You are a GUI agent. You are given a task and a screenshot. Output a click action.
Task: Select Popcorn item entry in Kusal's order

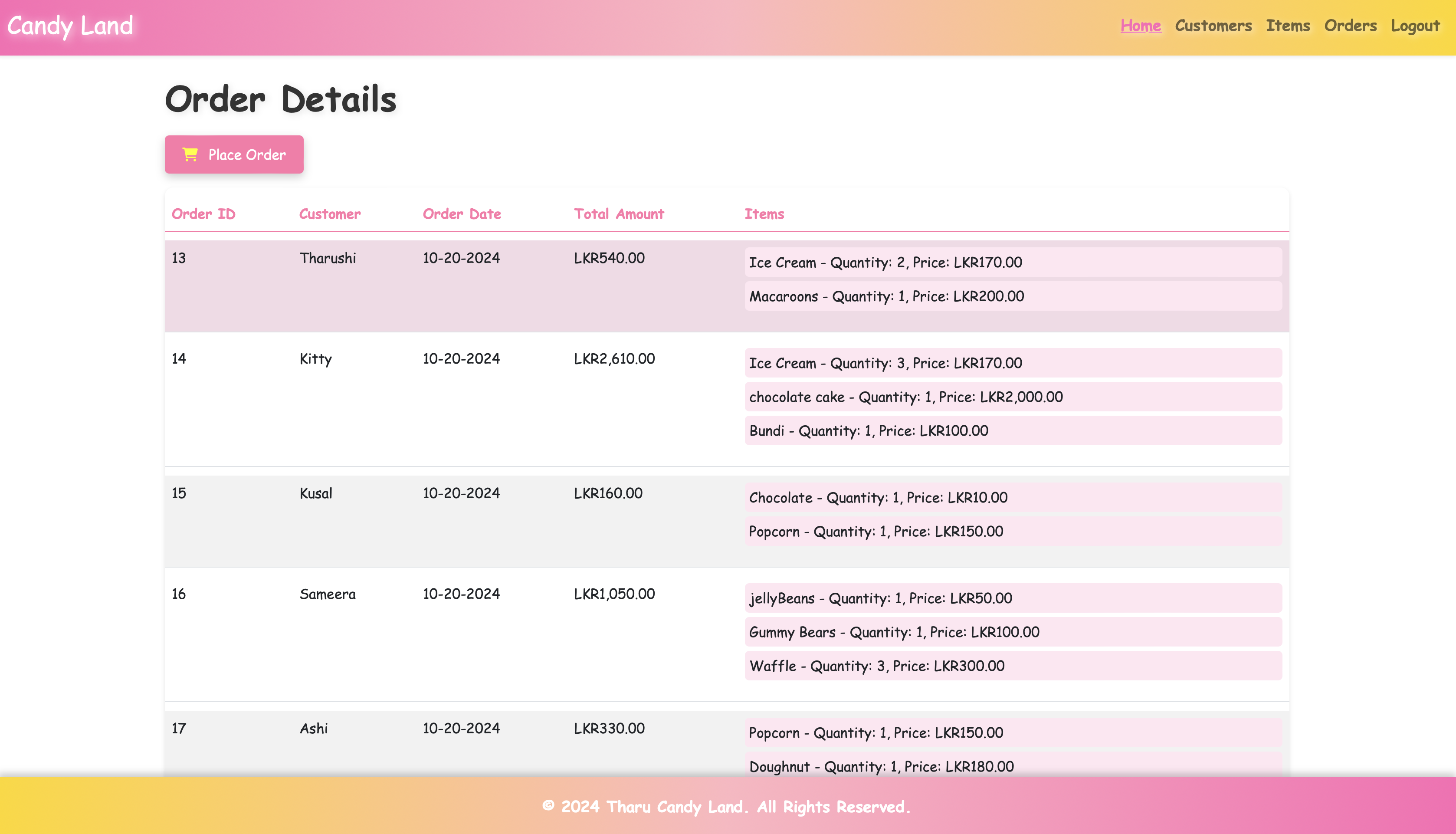point(1013,531)
